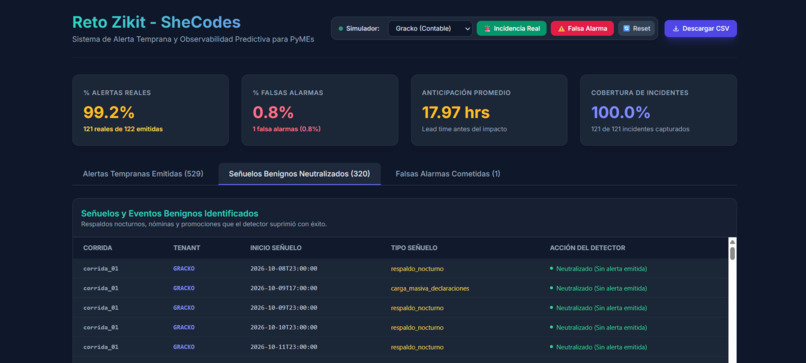The height and width of the screenshot is (363, 806).
Task: Switch to Alertas Tempranas Emitidas (529) tab
Action: (143, 174)
